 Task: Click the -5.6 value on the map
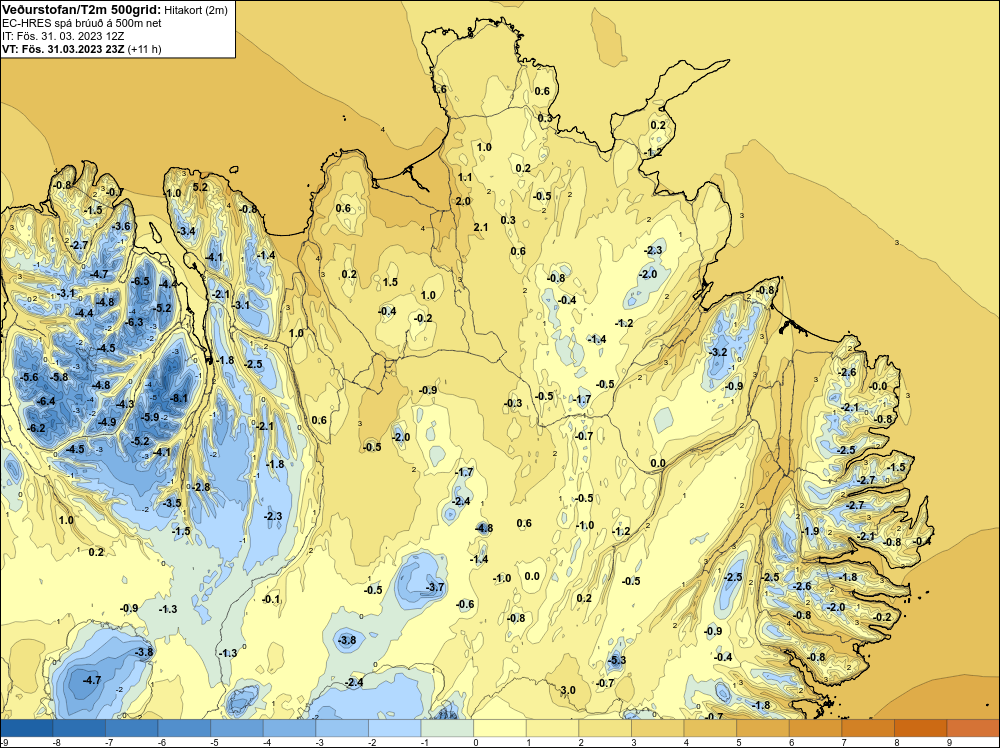pyautogui.click(x=29, y=377)
